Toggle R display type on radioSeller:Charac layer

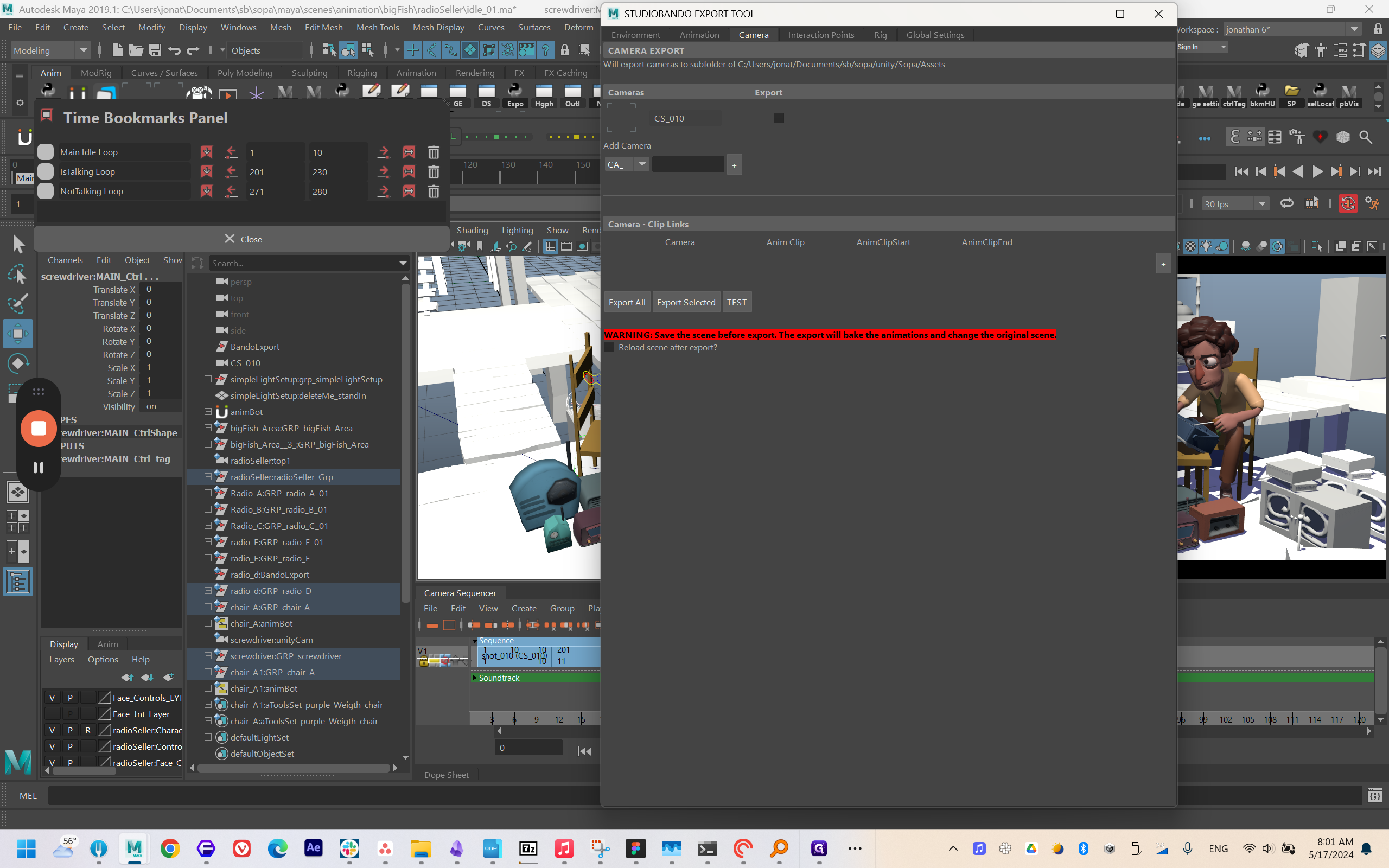(x=88, y=730)
